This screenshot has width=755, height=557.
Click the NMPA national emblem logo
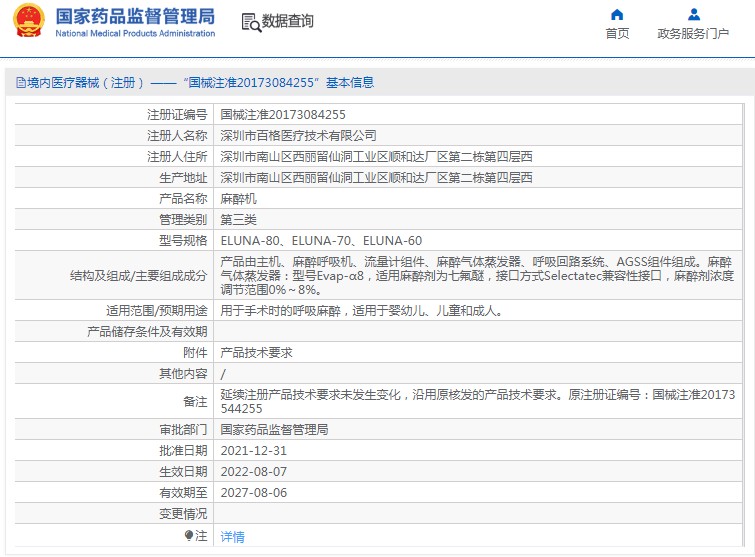[28, 21]
